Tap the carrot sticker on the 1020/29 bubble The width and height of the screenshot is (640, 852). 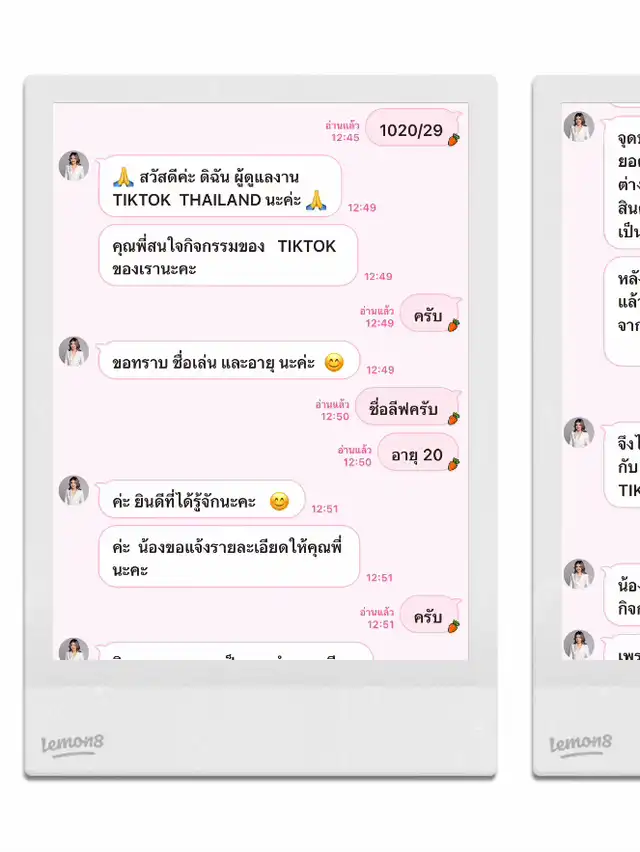(x=454, y=140)
